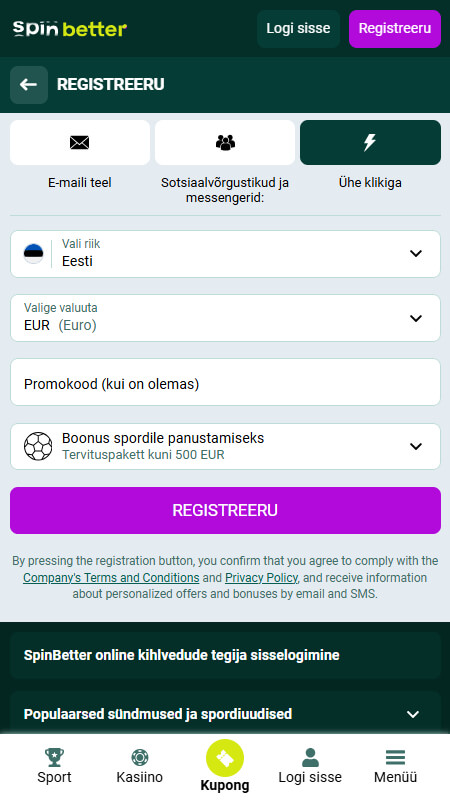
Task: Open the Vali riik country dropdown
Action: pyautogui.click(x=225, y=254)
